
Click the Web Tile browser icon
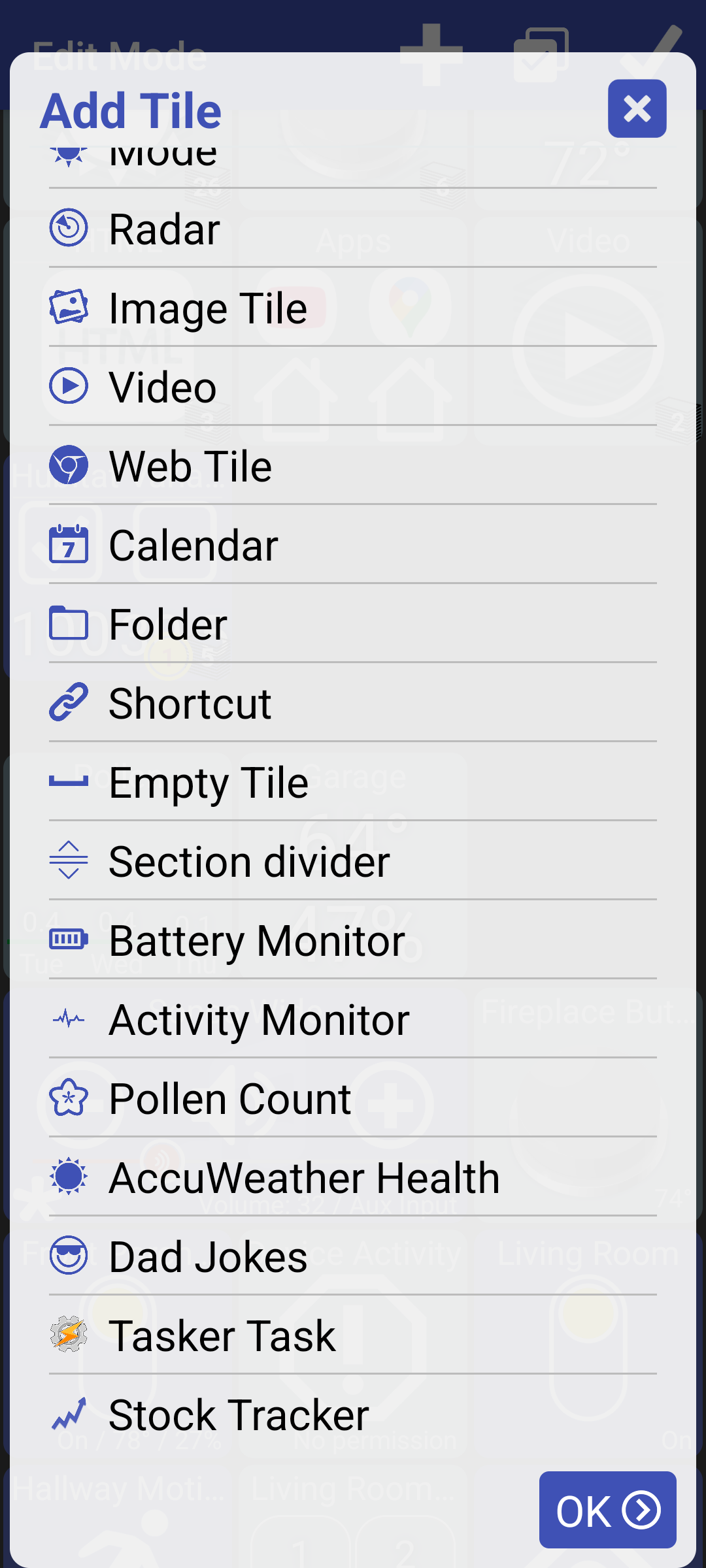pos(69,465)
